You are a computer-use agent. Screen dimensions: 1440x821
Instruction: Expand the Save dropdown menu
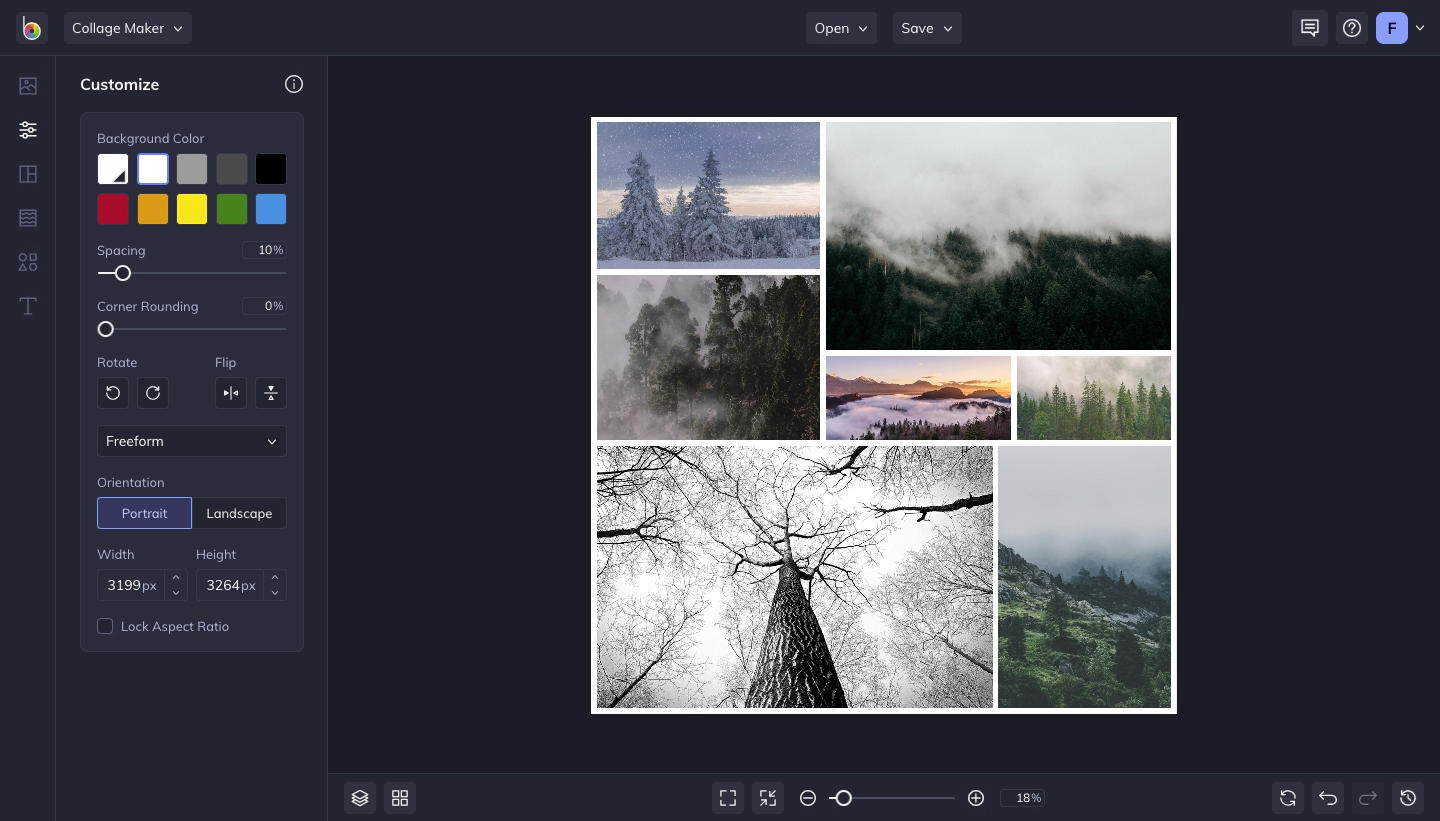tap(926, 28)
